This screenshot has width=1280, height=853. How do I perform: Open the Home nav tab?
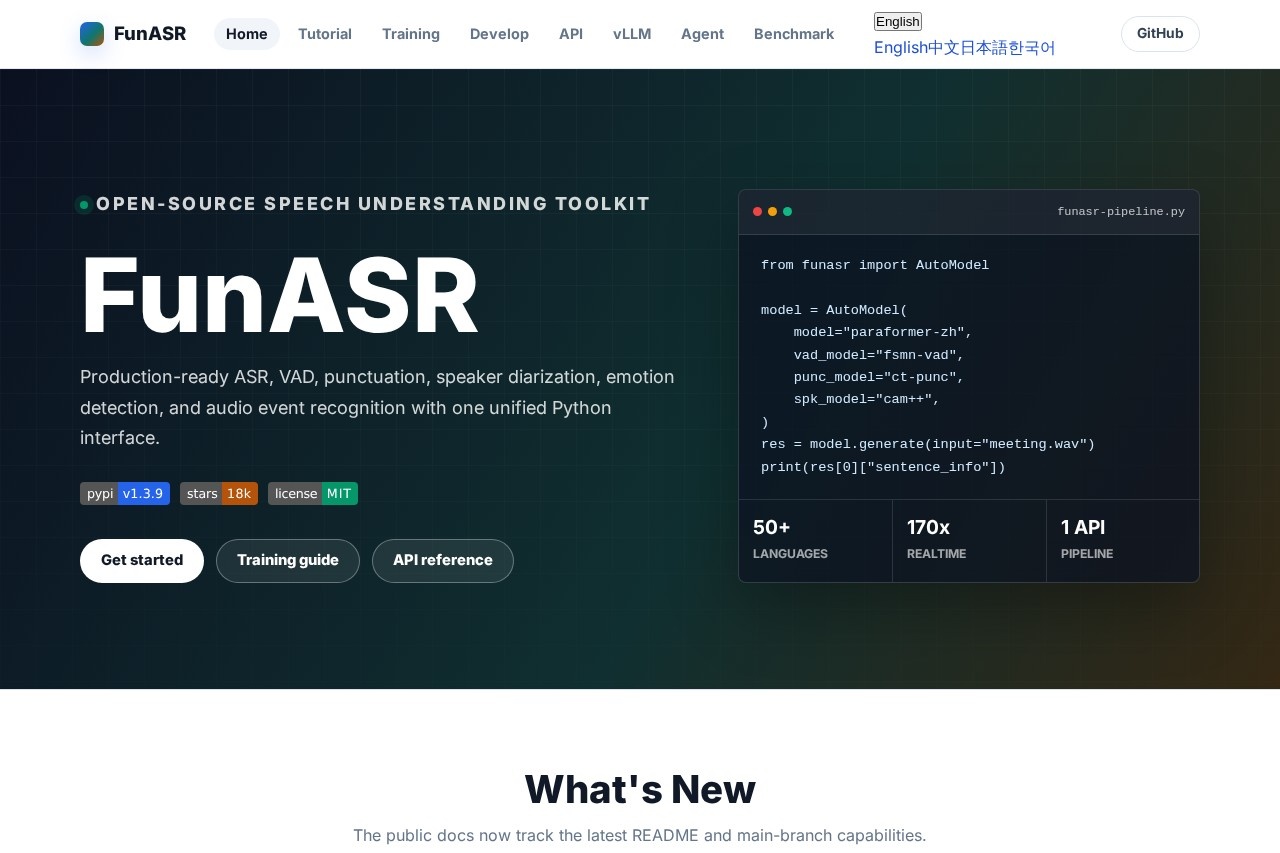pyautogui.click(x=247, y=34)
